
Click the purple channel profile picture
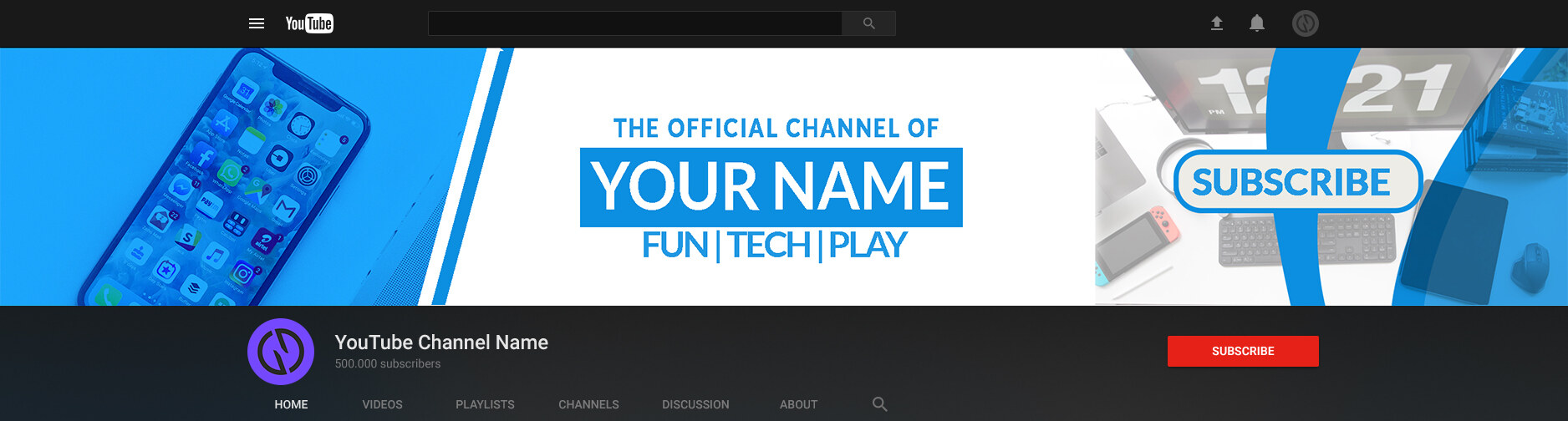281,352
